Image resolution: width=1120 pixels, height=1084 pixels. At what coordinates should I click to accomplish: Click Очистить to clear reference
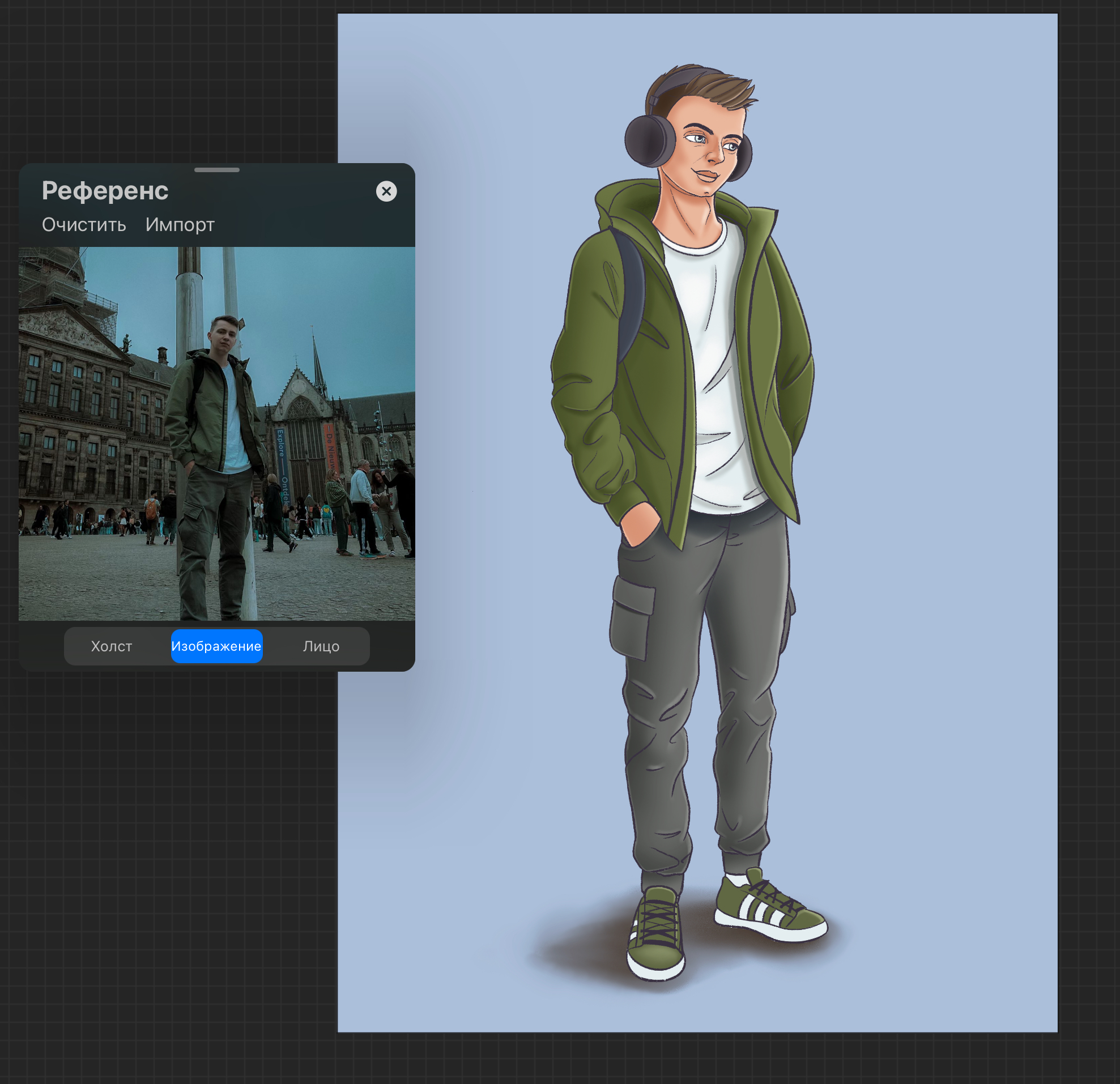[x=84, y=224]
